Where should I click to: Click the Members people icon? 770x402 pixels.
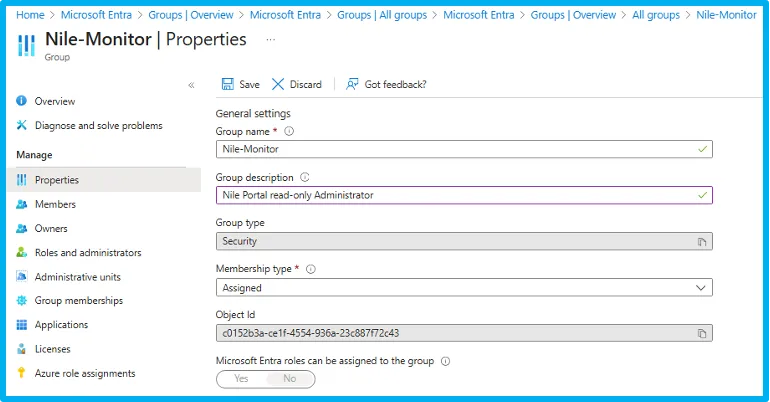22,204
